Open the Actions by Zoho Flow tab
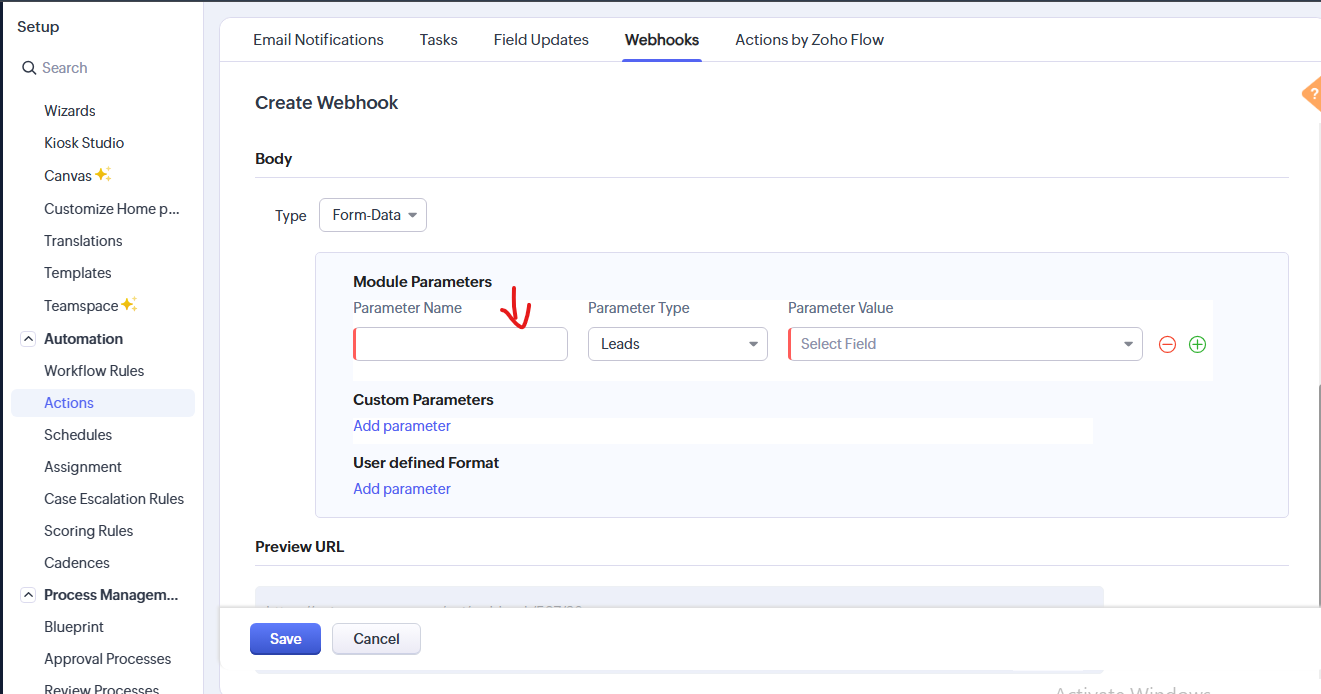 pyautogui.click(x=809, y=40)
